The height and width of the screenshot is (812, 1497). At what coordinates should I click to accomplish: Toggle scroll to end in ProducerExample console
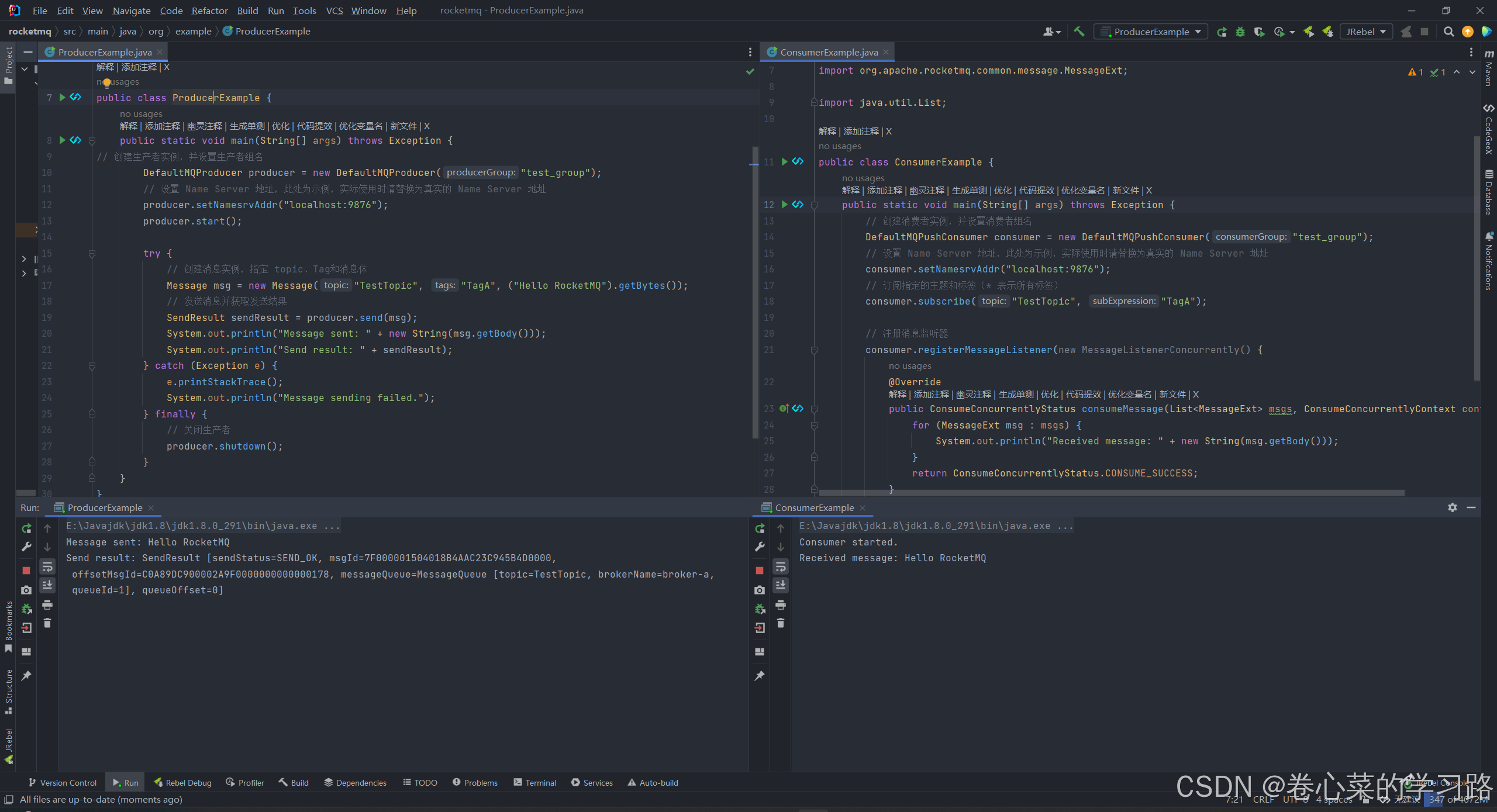47,585
